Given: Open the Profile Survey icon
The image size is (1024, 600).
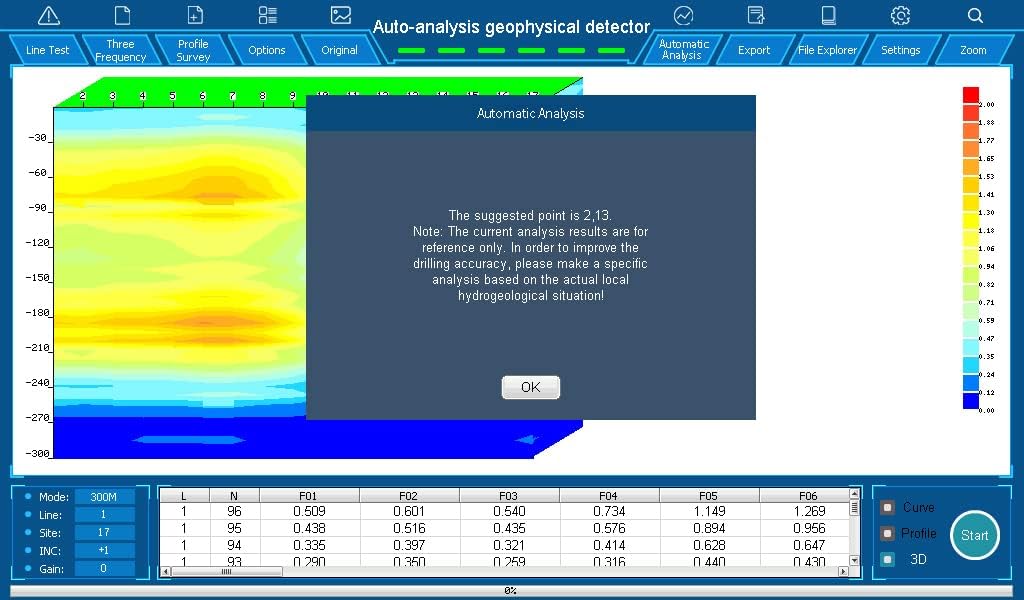Looking at the screenshot, I should pos(193,15).
